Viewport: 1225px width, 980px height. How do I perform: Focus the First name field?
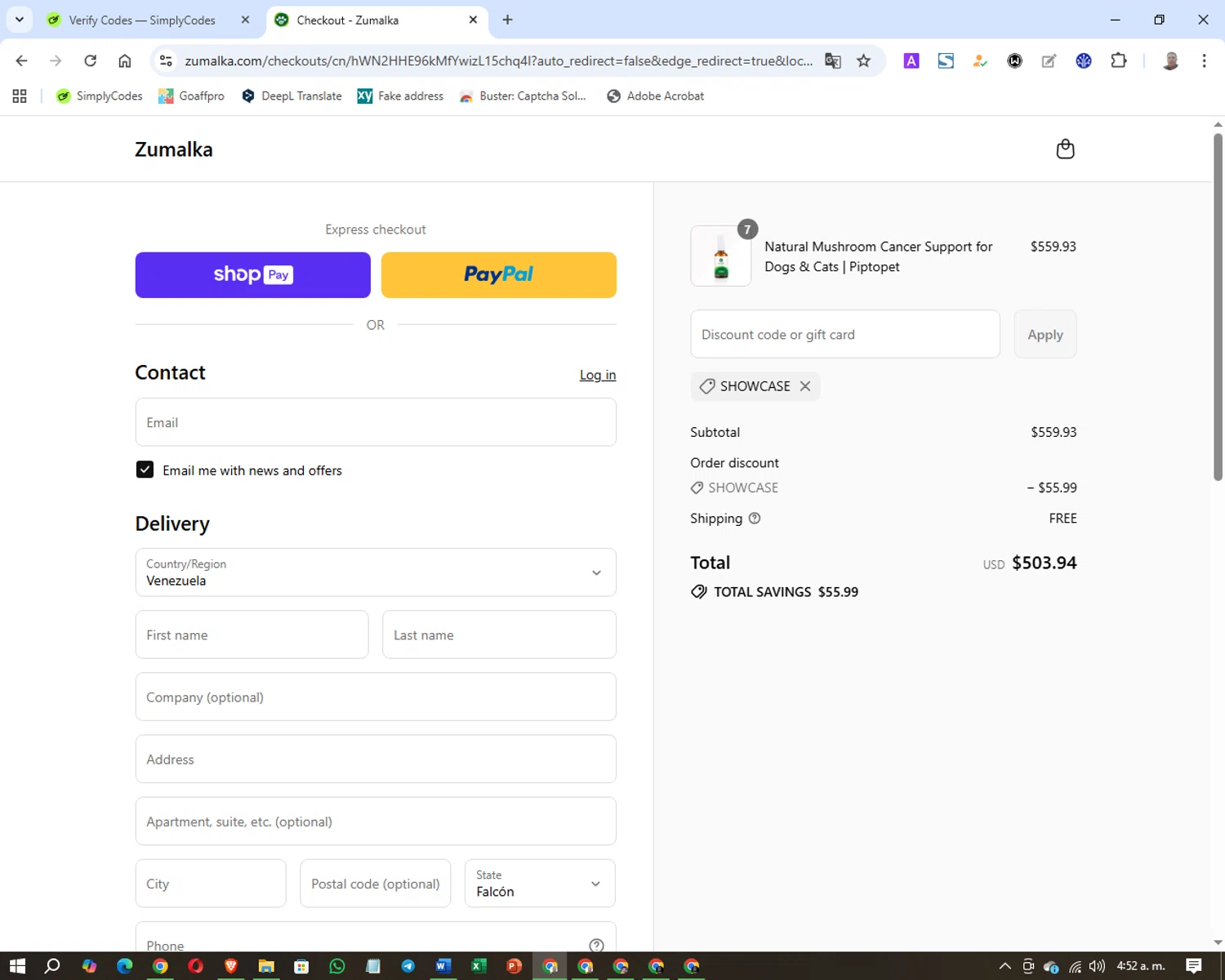point(252,635)
